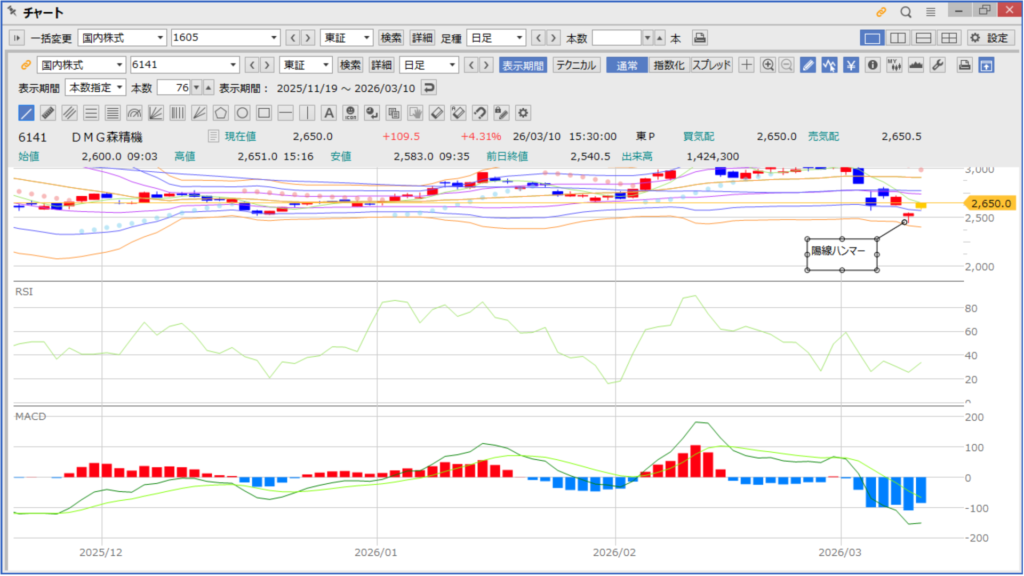Screen dimensions: 1024x576
Task: Select the 指数化 display mode
Action: (670, 65)
